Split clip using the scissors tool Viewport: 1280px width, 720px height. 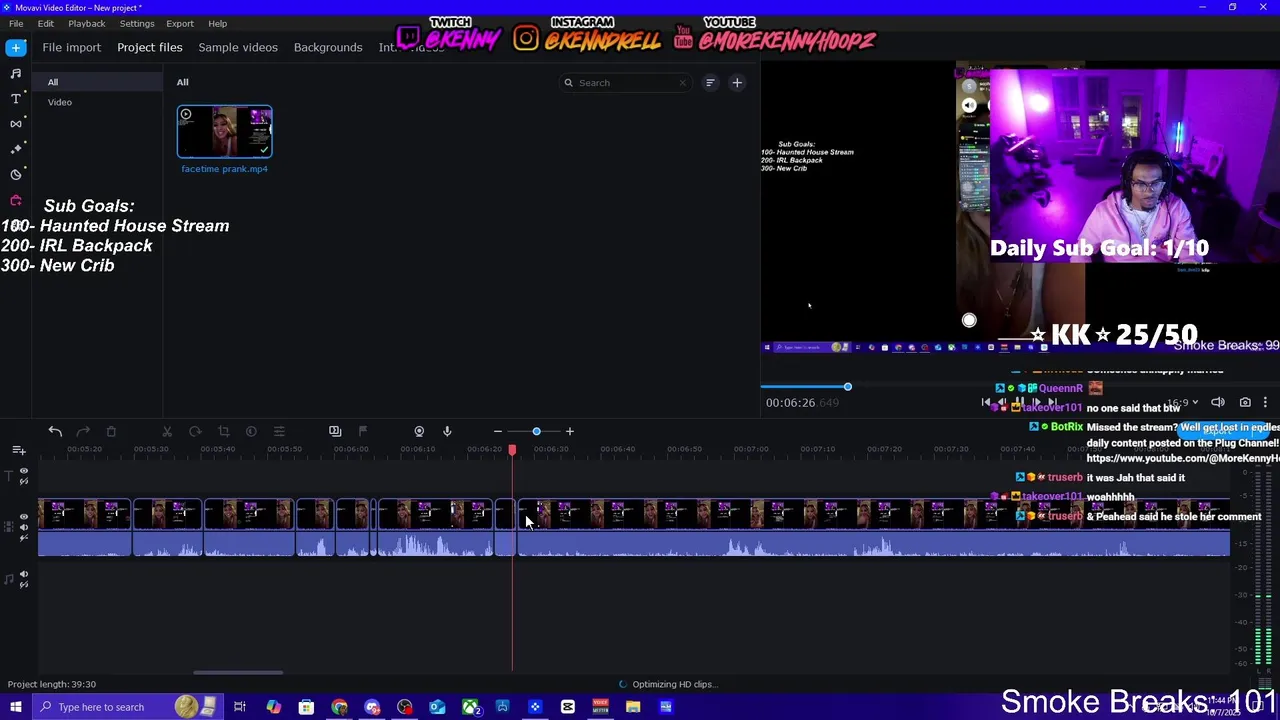click(167, 431)
